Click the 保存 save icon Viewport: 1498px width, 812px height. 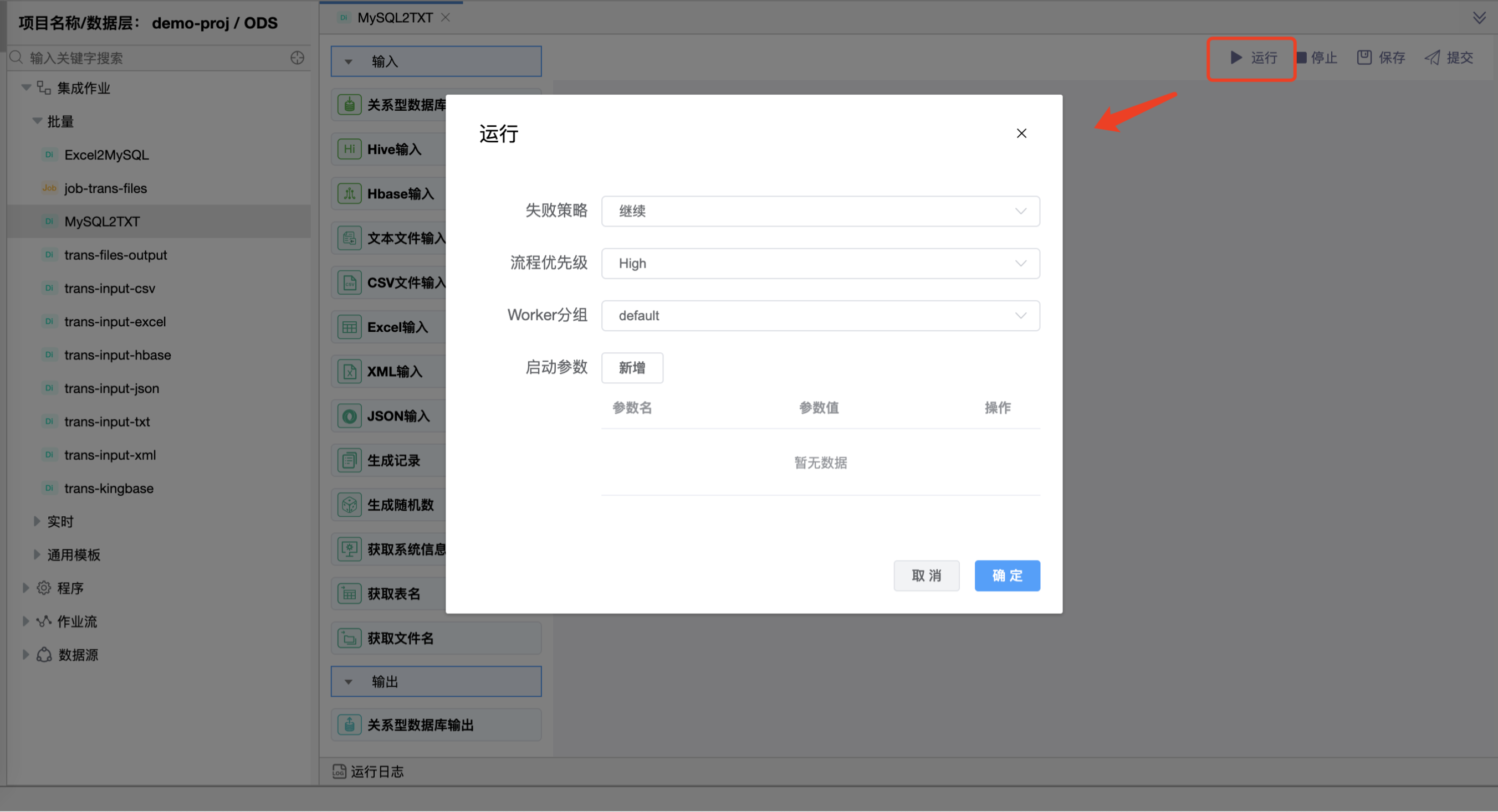point(1364,58)
